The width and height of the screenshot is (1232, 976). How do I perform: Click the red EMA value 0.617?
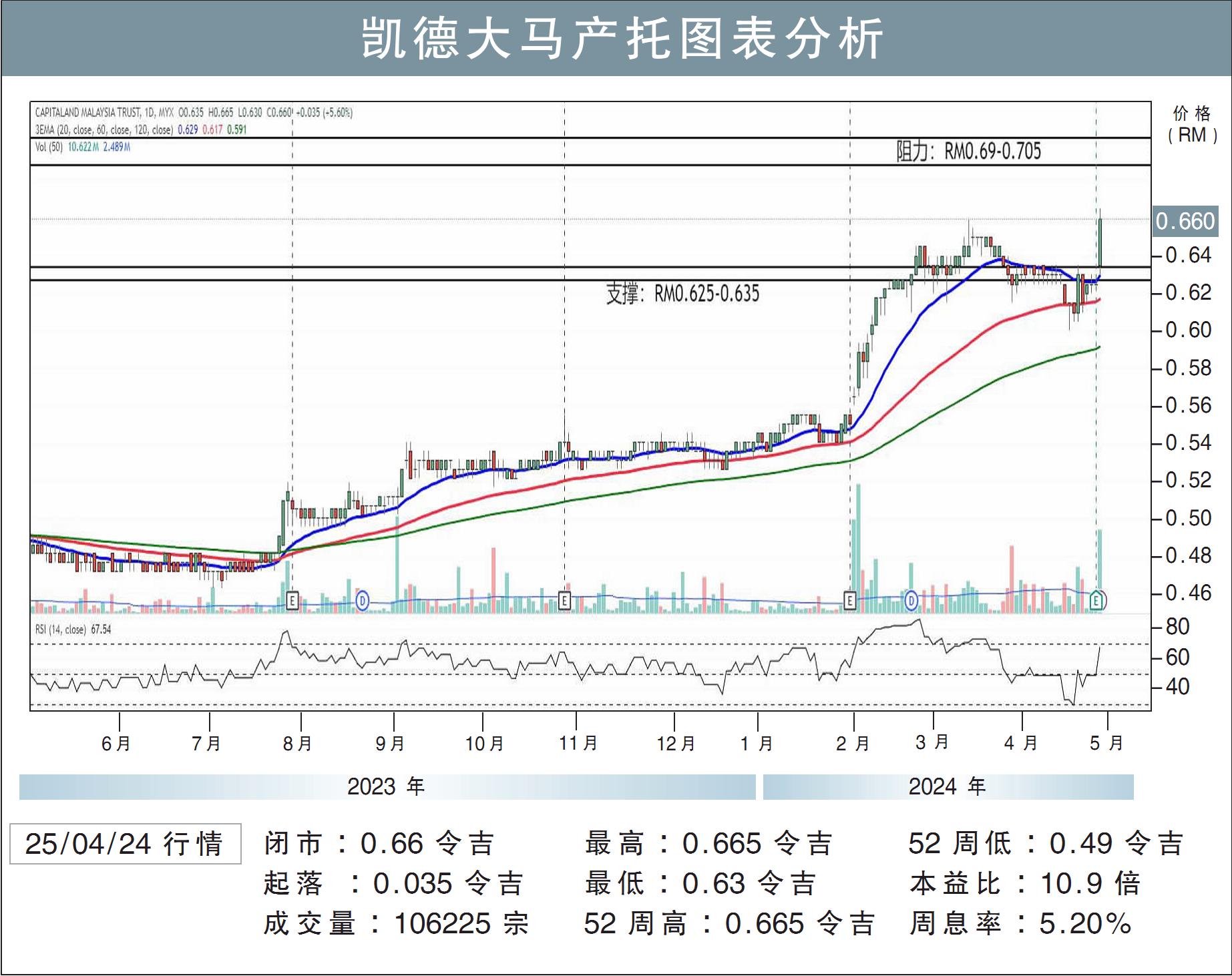tap(212, 130)
